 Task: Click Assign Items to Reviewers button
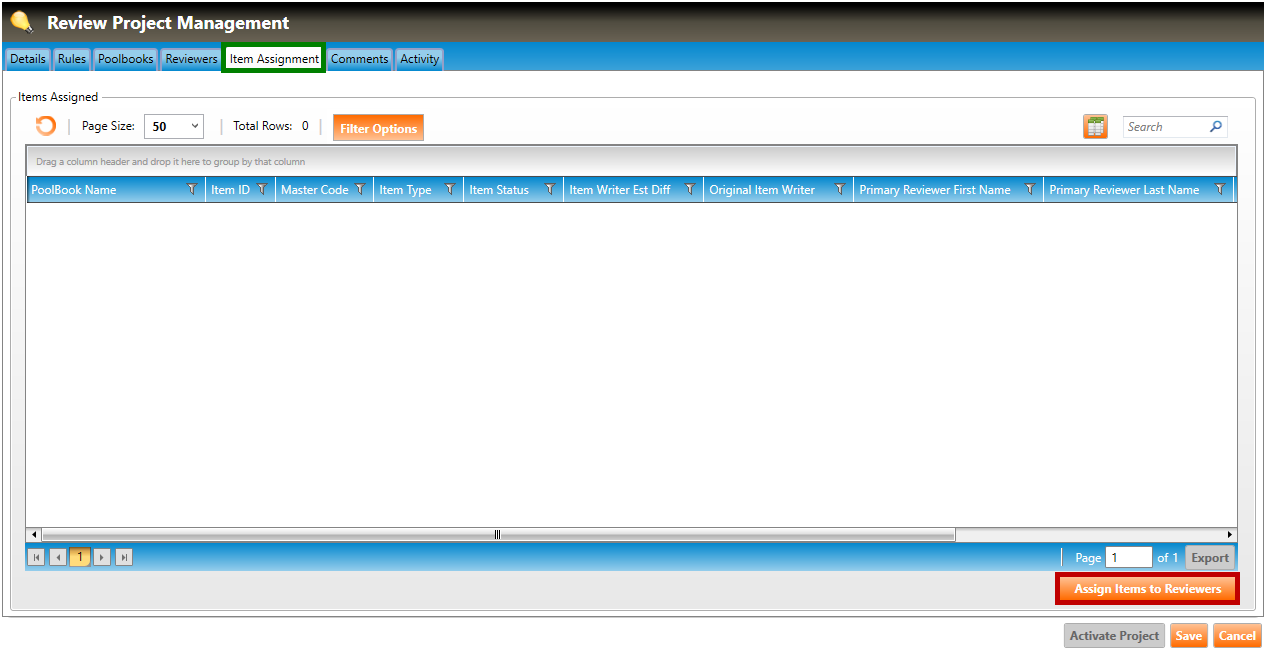coord(1147,589)
